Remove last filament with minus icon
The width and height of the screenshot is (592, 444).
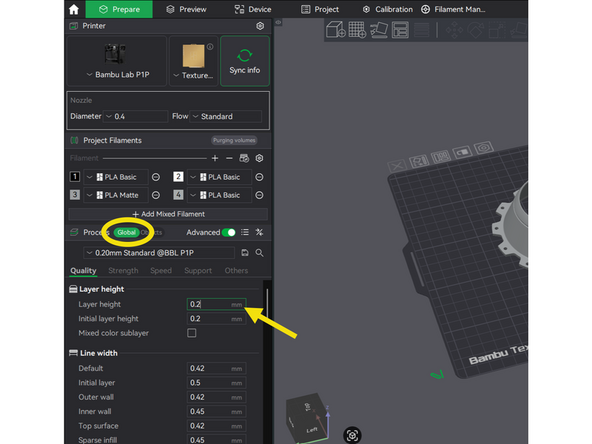coord(229,158)
